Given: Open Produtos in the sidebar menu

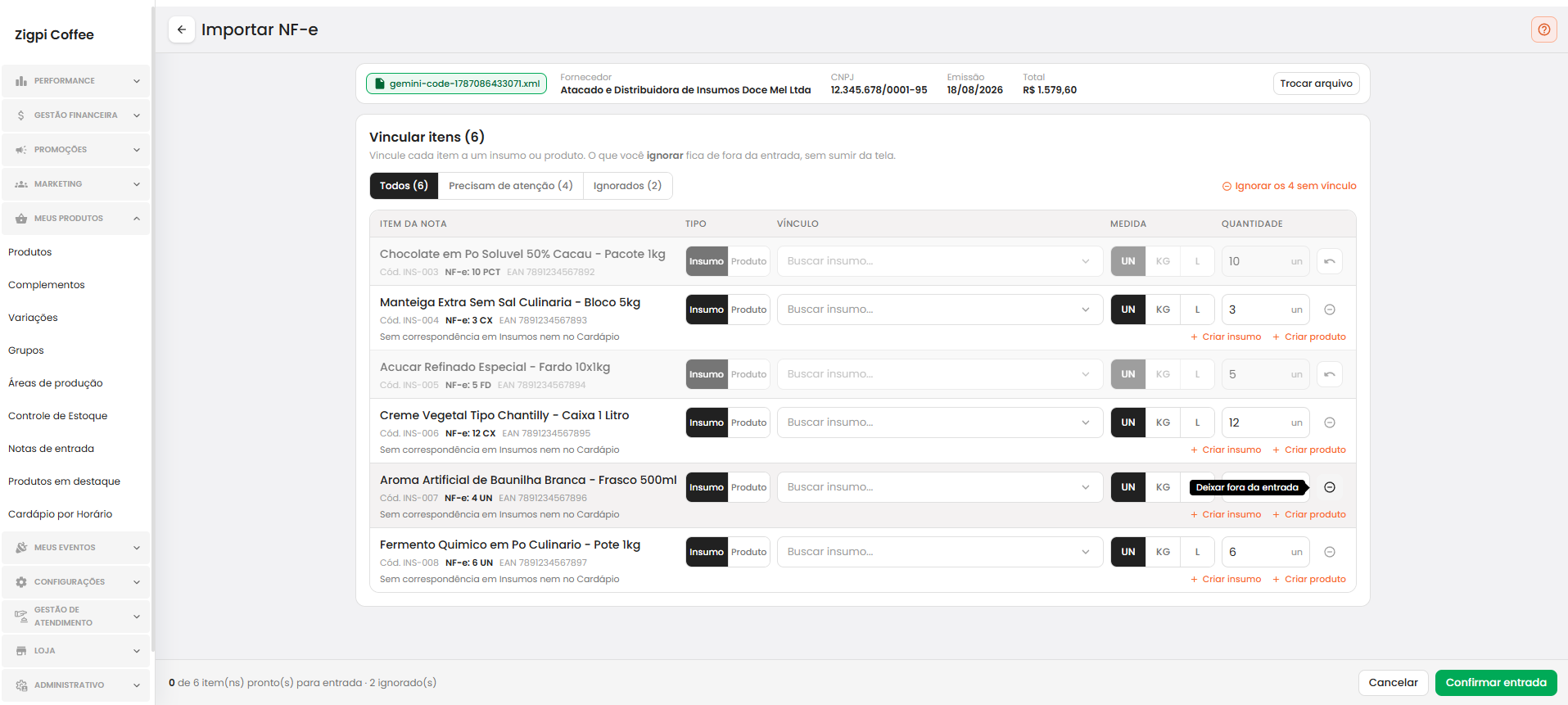Looking at the screenshot, I should click(30, 252).
